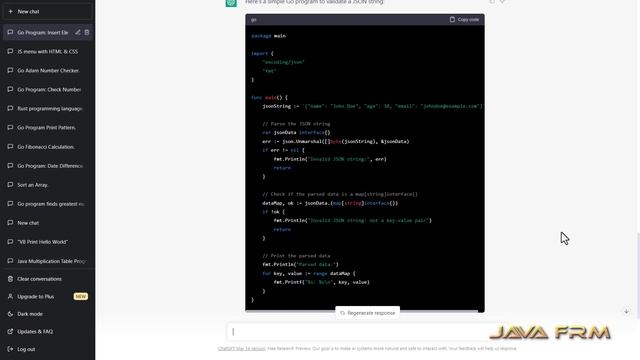Click chat bubble icon next to Rust programming language
Image resolution: width=640 pixels, height=360 pixels.
coord(10,108)
